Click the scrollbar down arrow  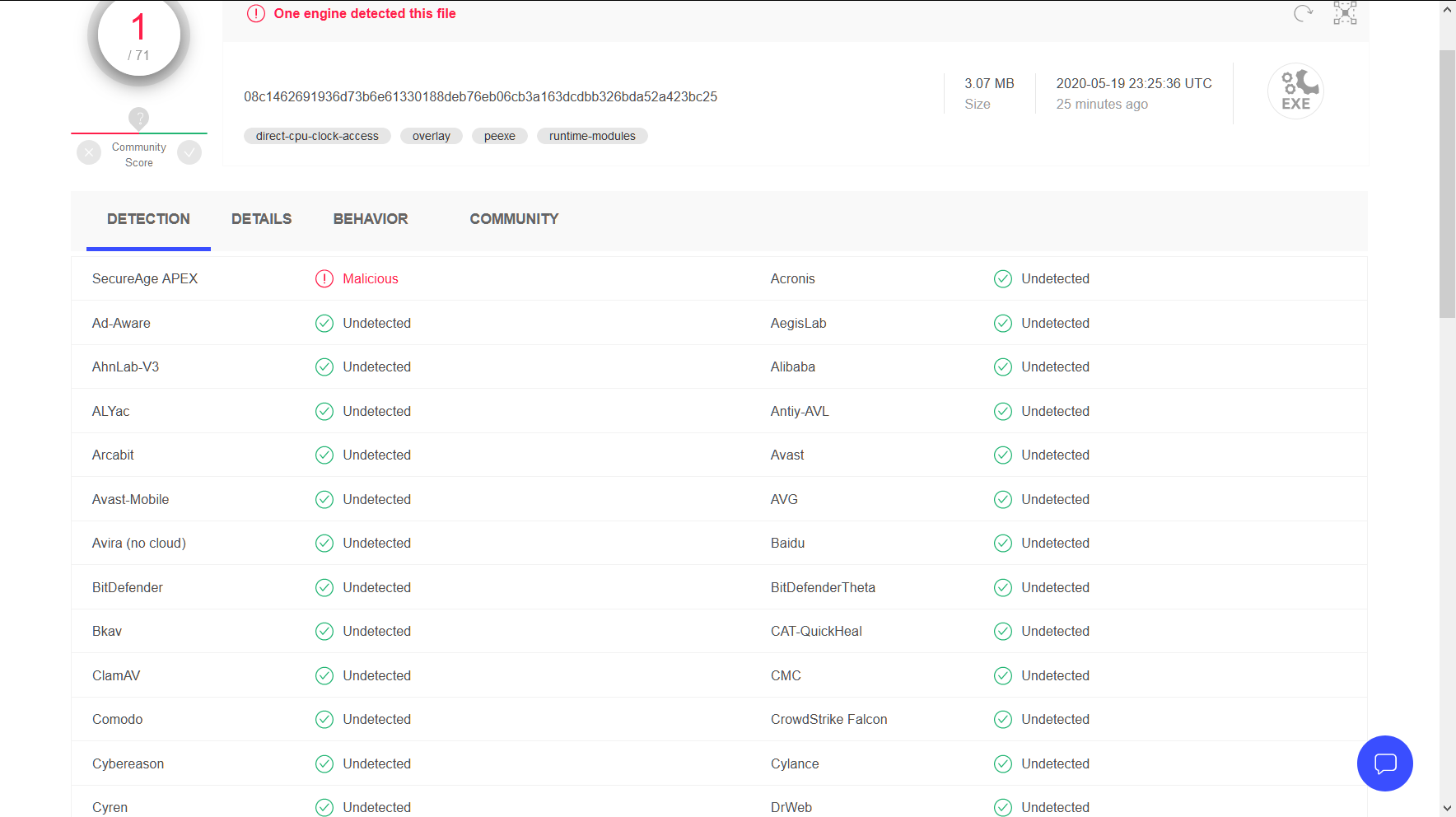point(1447,808)
